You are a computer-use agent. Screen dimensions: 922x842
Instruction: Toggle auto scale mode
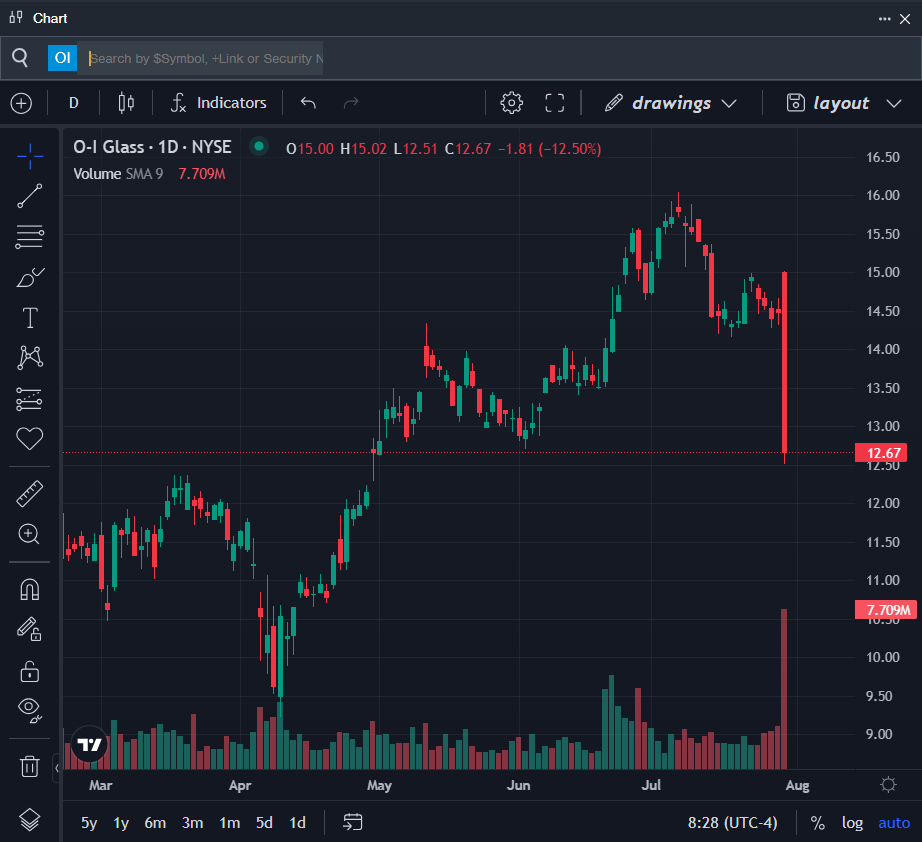[x=894, y=823]
